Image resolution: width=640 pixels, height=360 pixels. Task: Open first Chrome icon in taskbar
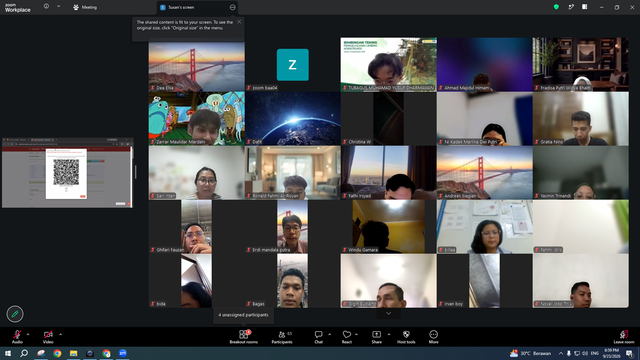(x=57, y=353)
